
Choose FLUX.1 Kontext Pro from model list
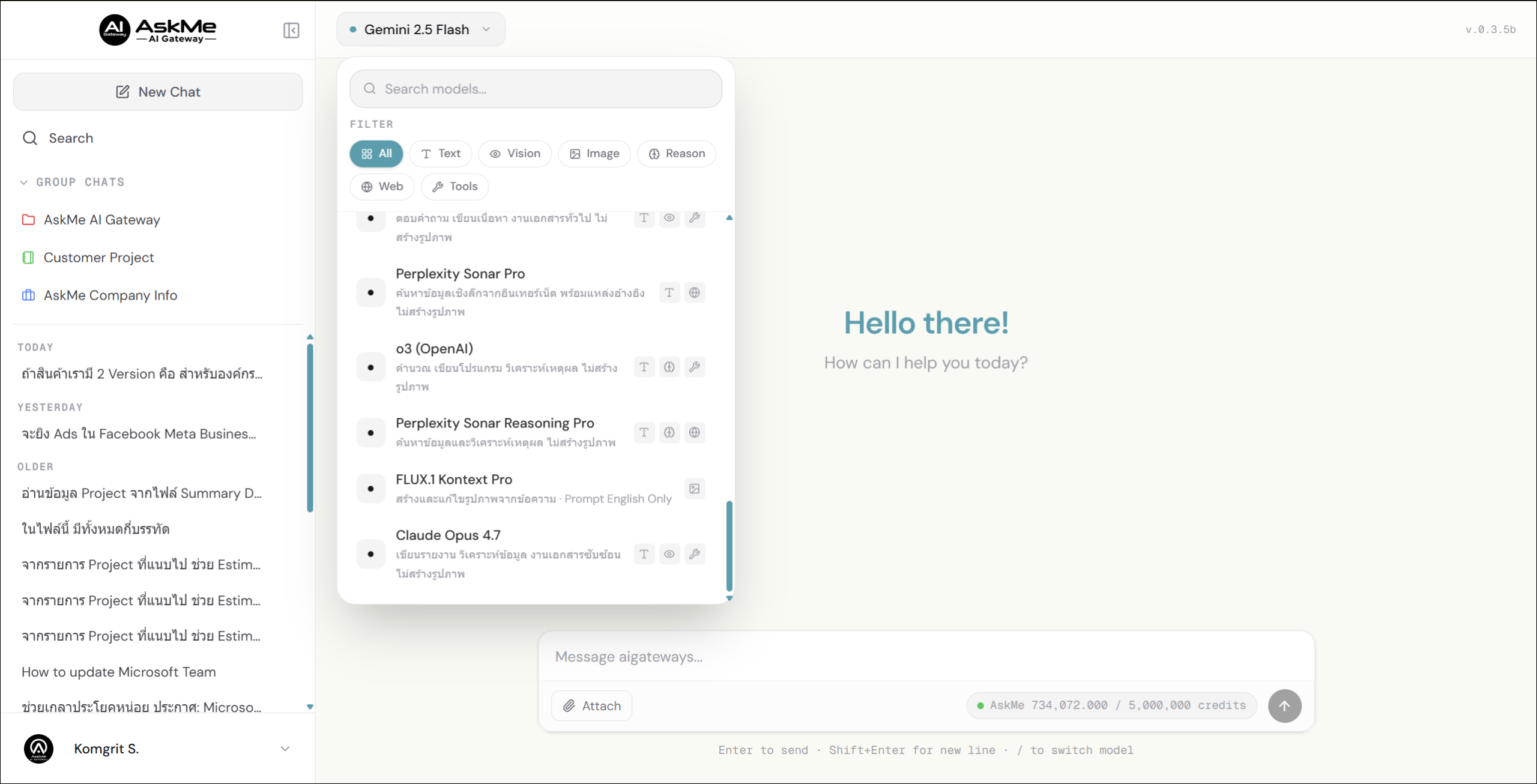pos(531,489)
